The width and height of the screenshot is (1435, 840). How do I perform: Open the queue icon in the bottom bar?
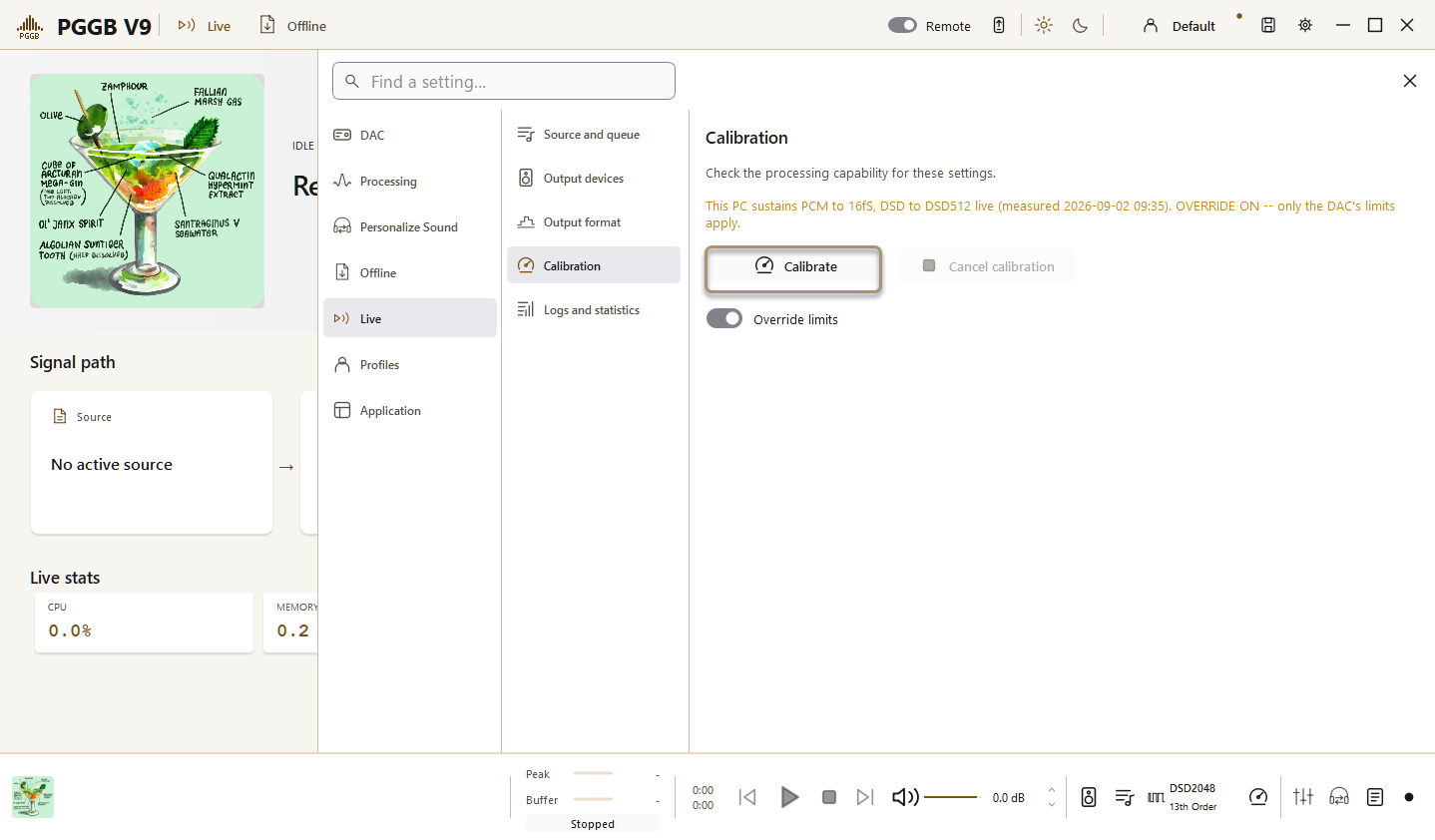1125,797
